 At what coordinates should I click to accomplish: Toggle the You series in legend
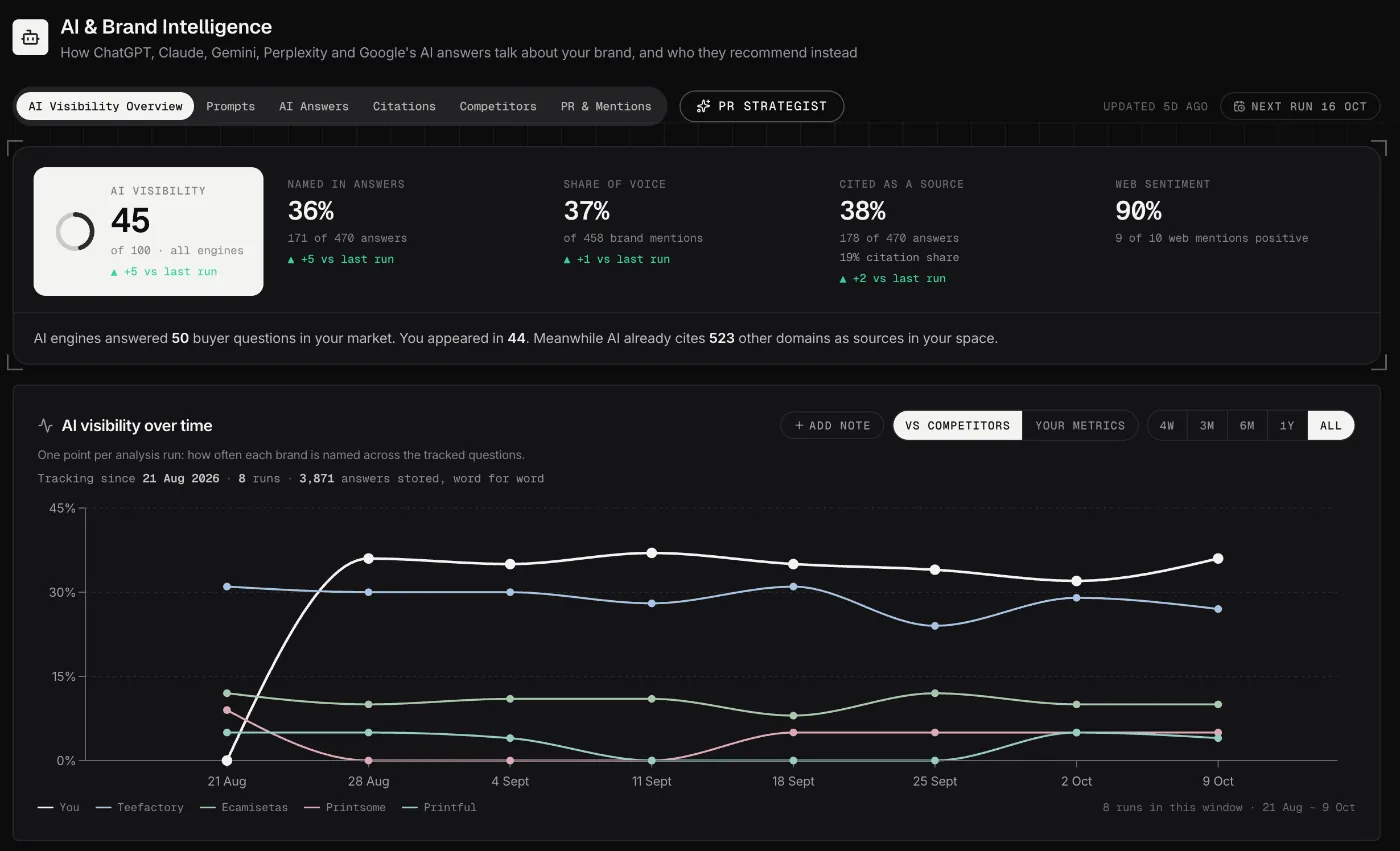click(x=59, y=807)
